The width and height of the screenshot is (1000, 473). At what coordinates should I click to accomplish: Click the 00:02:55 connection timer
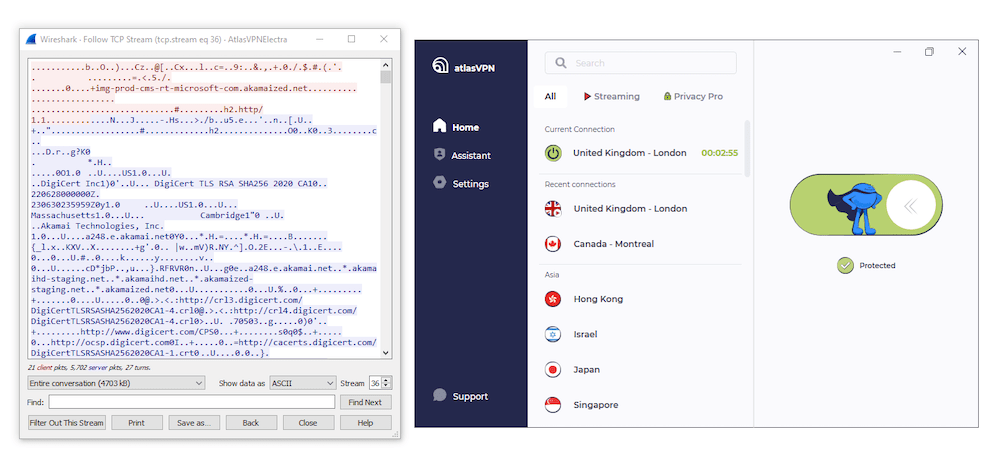pos(719,153)
